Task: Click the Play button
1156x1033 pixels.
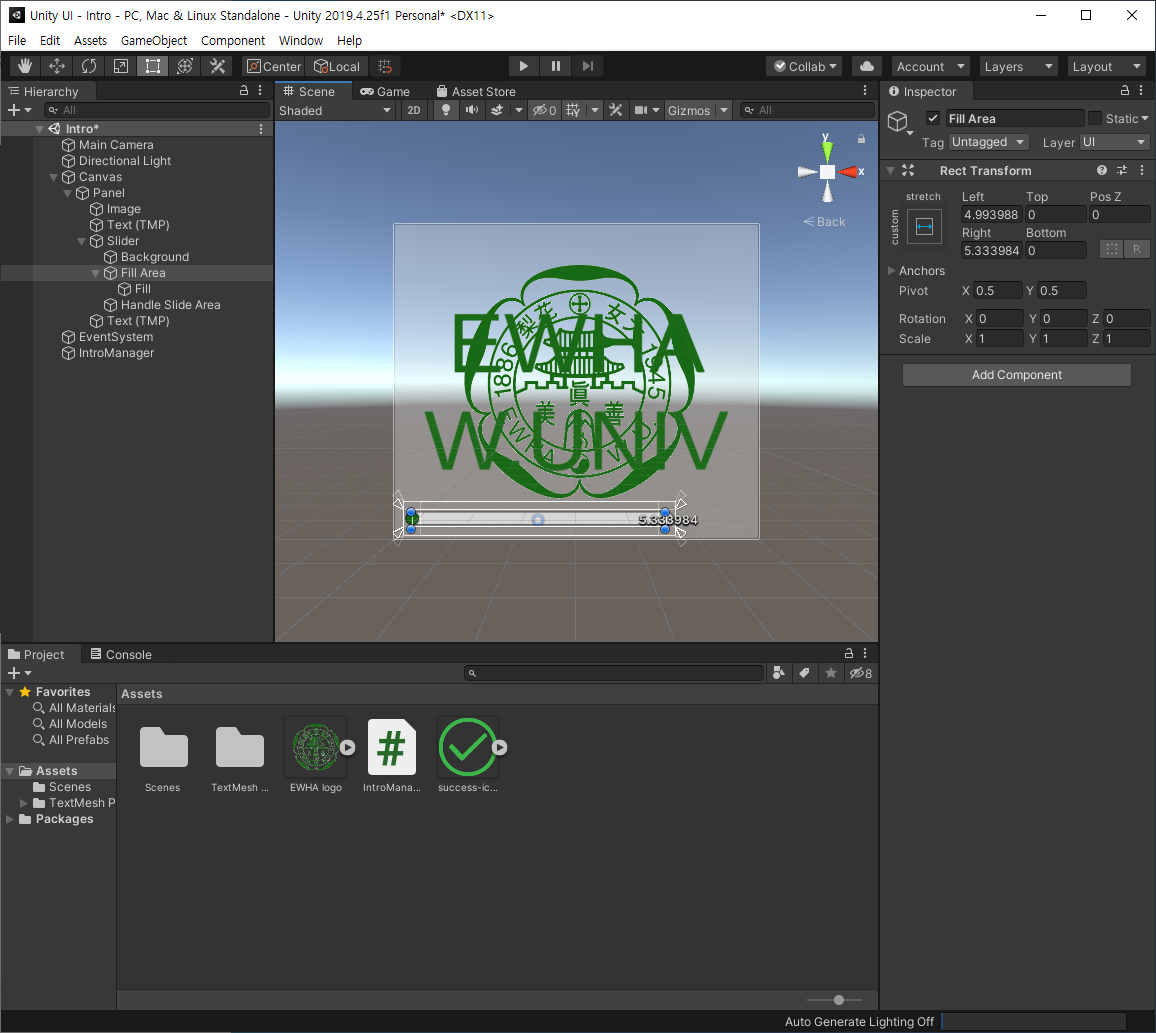Action: (x=523, y=66)
